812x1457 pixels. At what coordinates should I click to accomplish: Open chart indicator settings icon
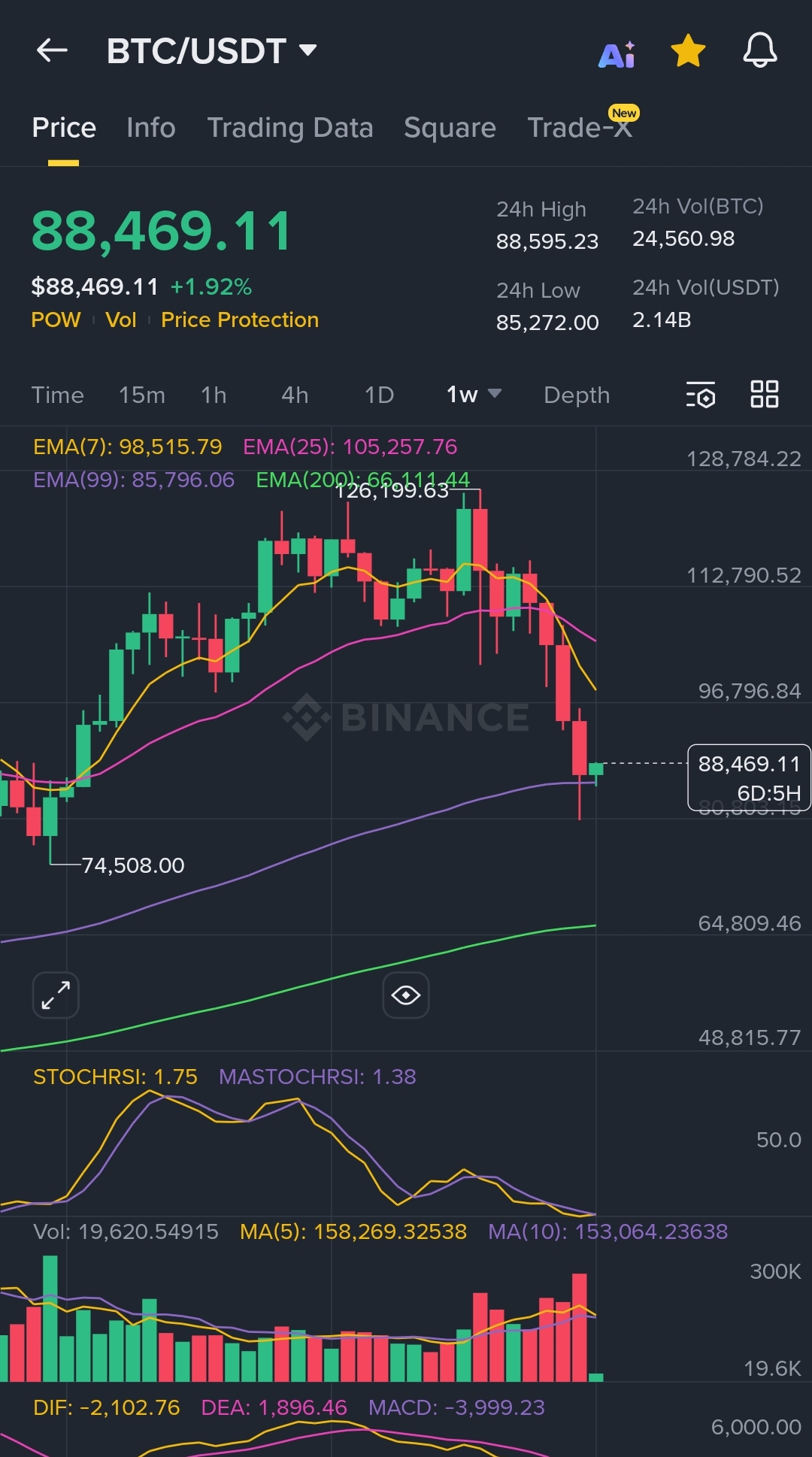(x=701, y=395)
